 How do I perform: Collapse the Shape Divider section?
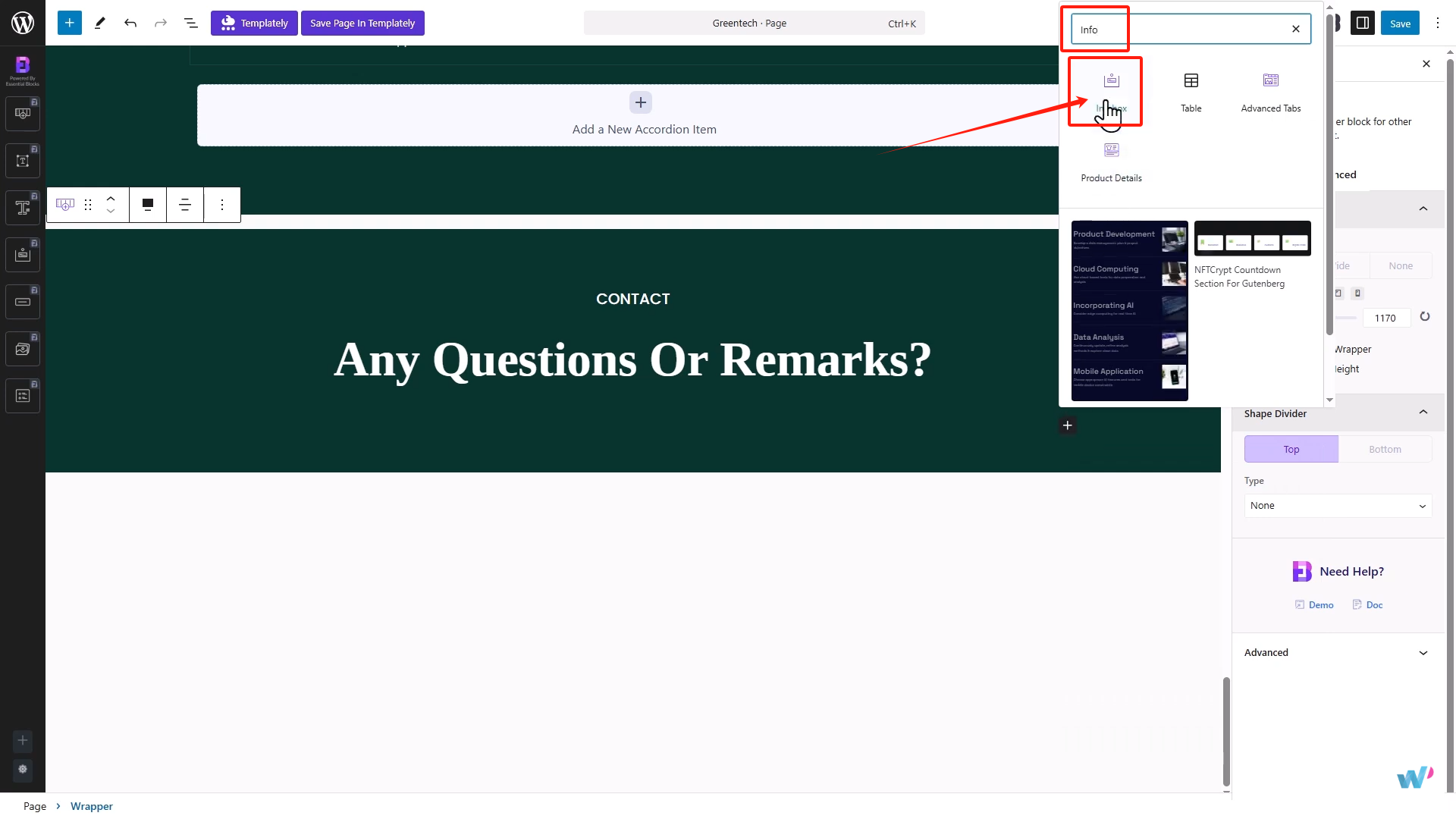point(1423,413)
